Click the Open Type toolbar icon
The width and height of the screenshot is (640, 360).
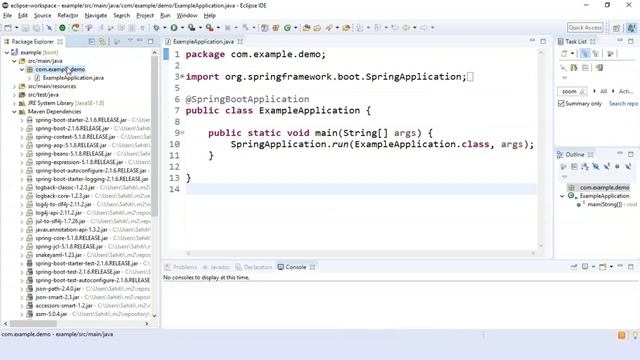[x=306, y=28]
